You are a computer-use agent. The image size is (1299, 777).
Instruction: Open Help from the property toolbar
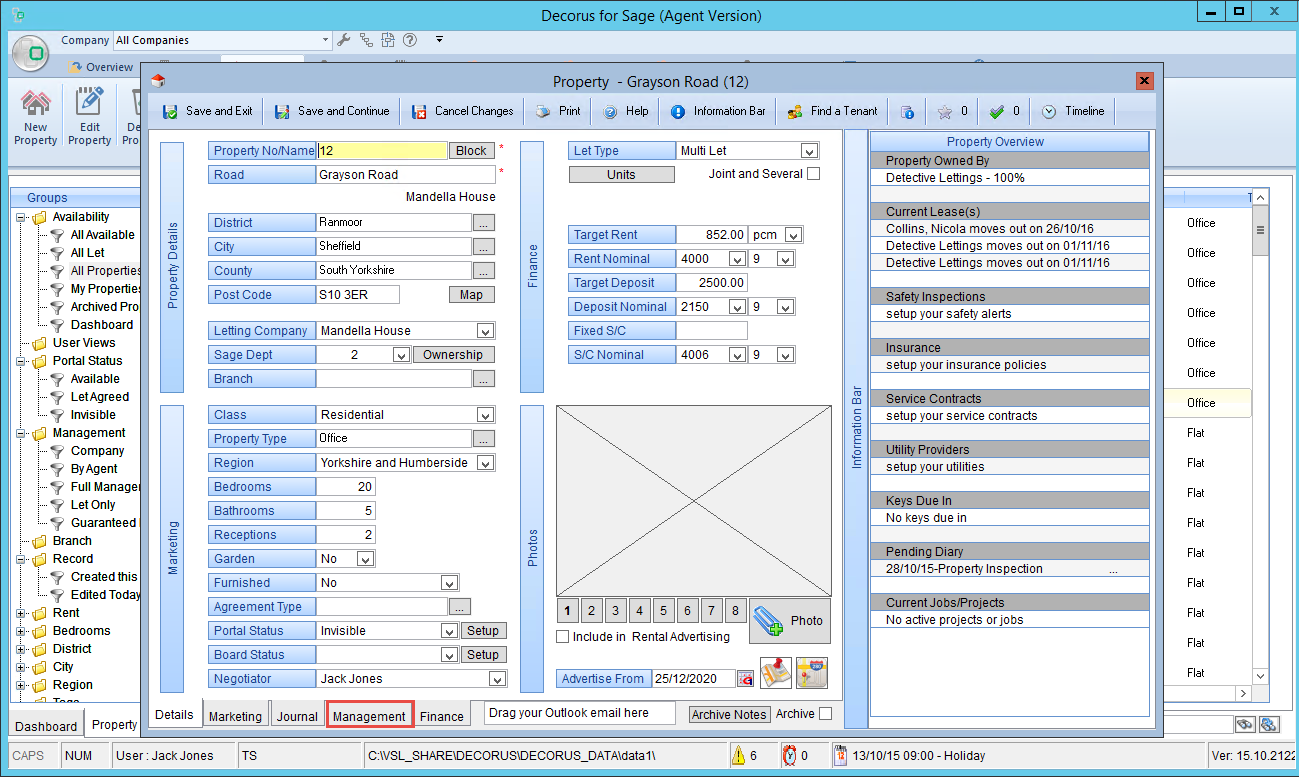coord(625,111)
